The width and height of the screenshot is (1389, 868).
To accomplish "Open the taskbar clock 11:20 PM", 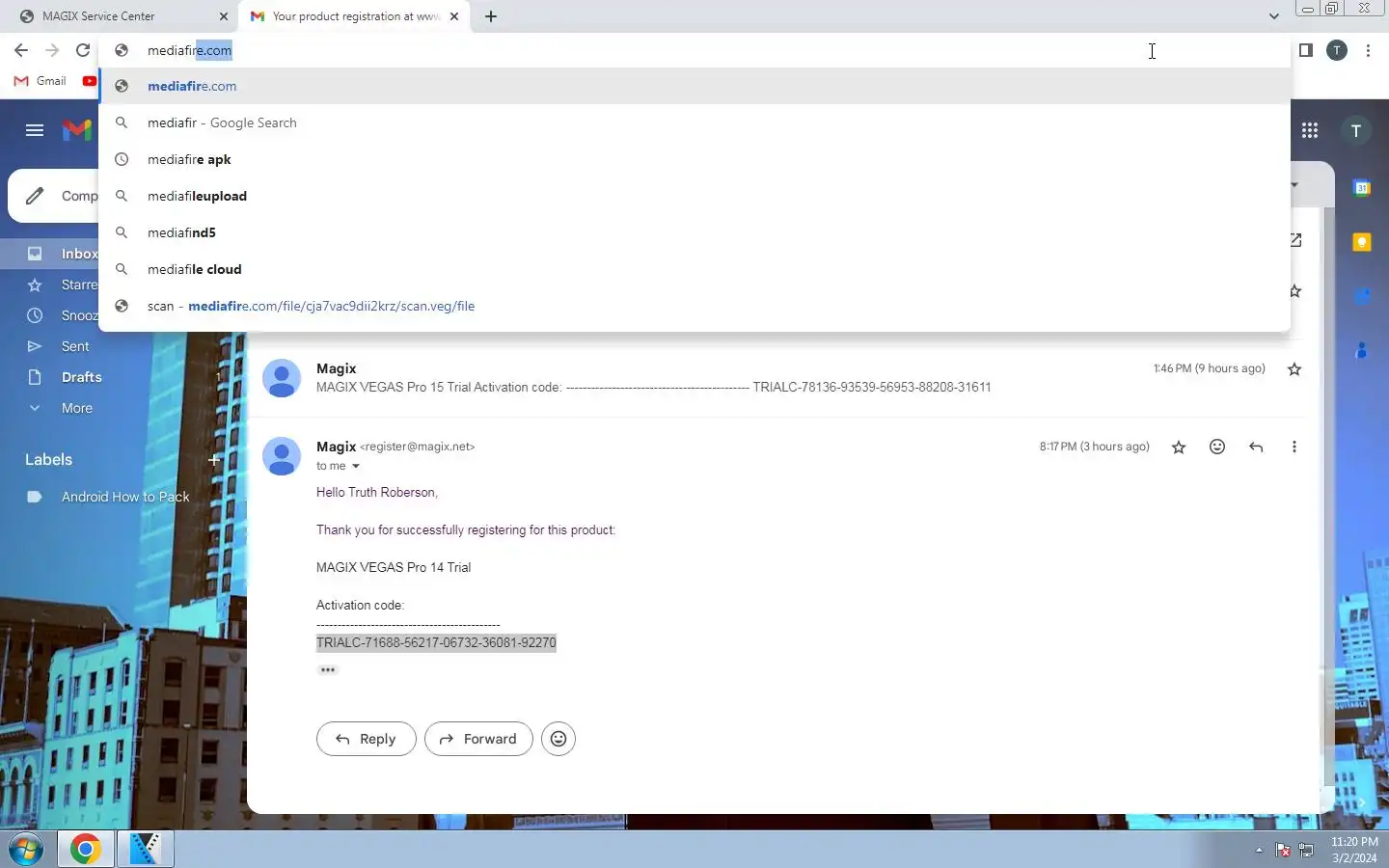I will (x=1354, y=850).
